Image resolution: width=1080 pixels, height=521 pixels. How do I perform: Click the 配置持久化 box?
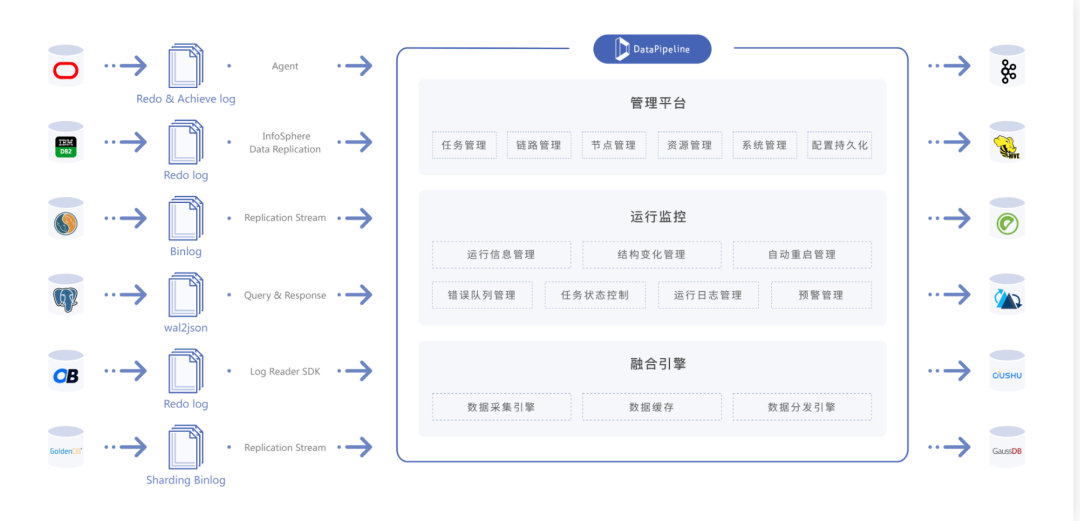coord(840,145)
